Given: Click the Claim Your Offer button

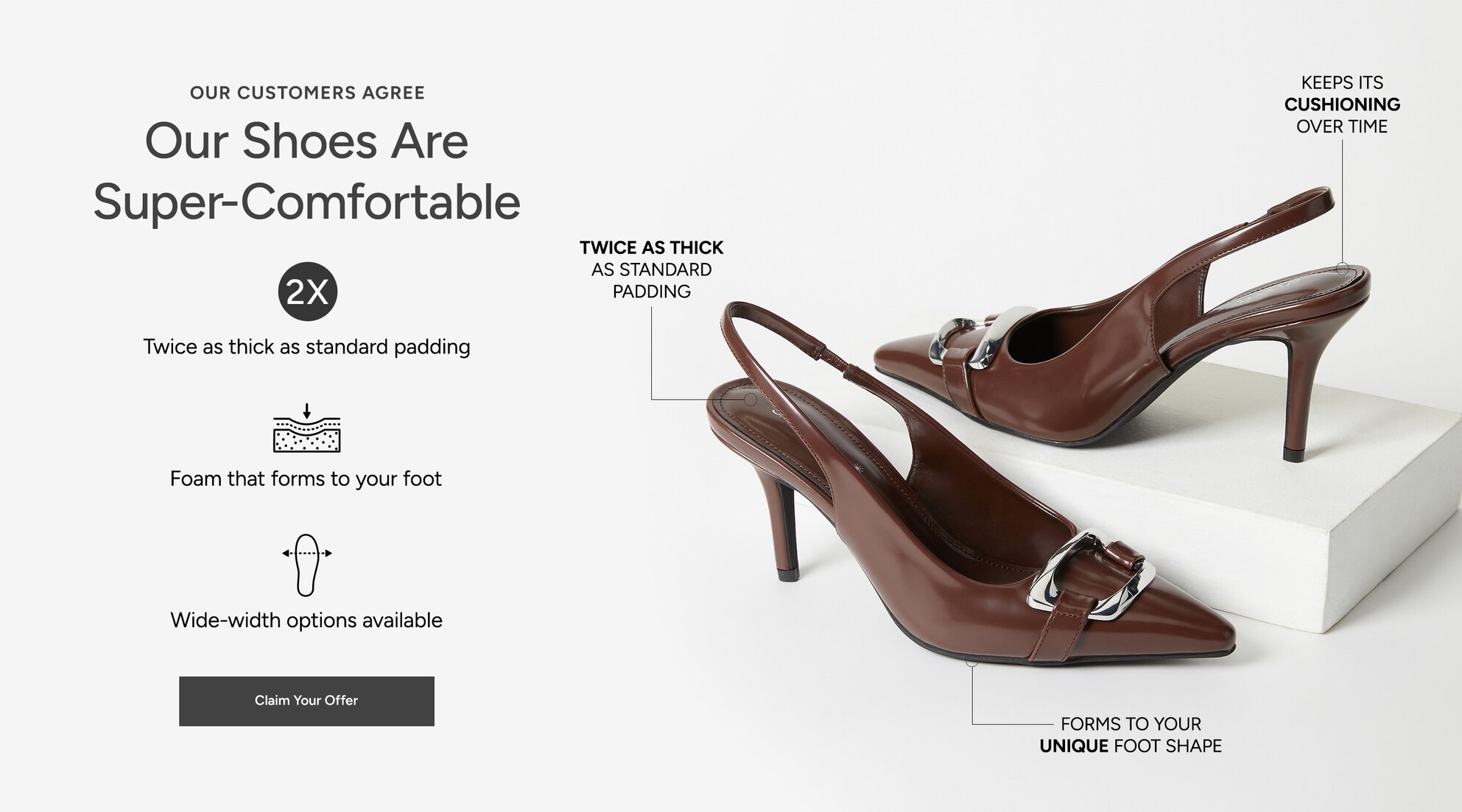Looking at the screenshot, I should (x=306, y=701).
